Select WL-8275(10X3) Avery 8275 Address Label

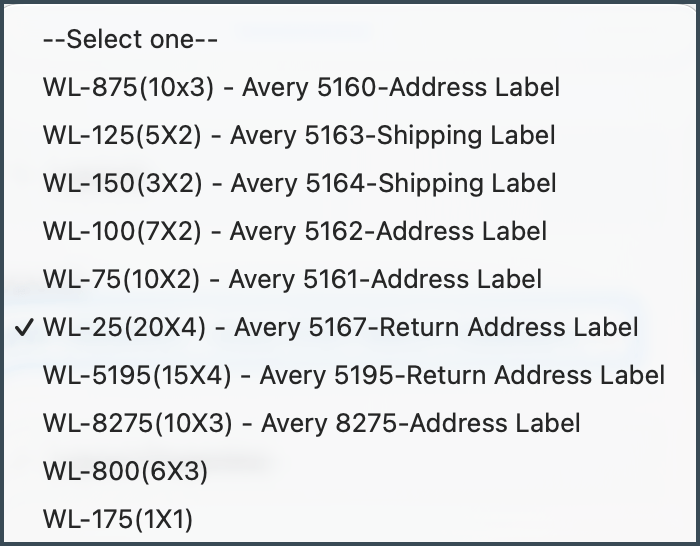[311, 423]
